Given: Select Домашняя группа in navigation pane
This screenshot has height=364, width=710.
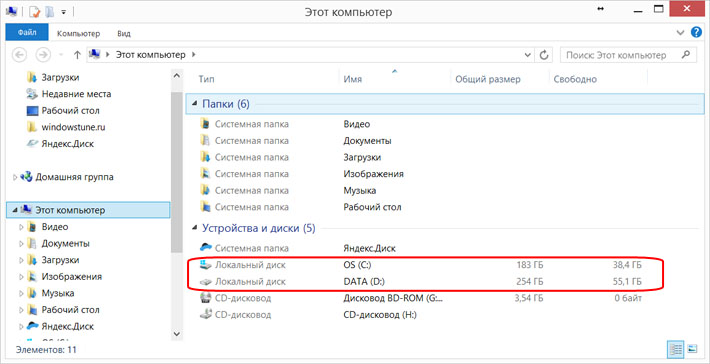Looking at the screenshot, I should [x=74, y=177].
